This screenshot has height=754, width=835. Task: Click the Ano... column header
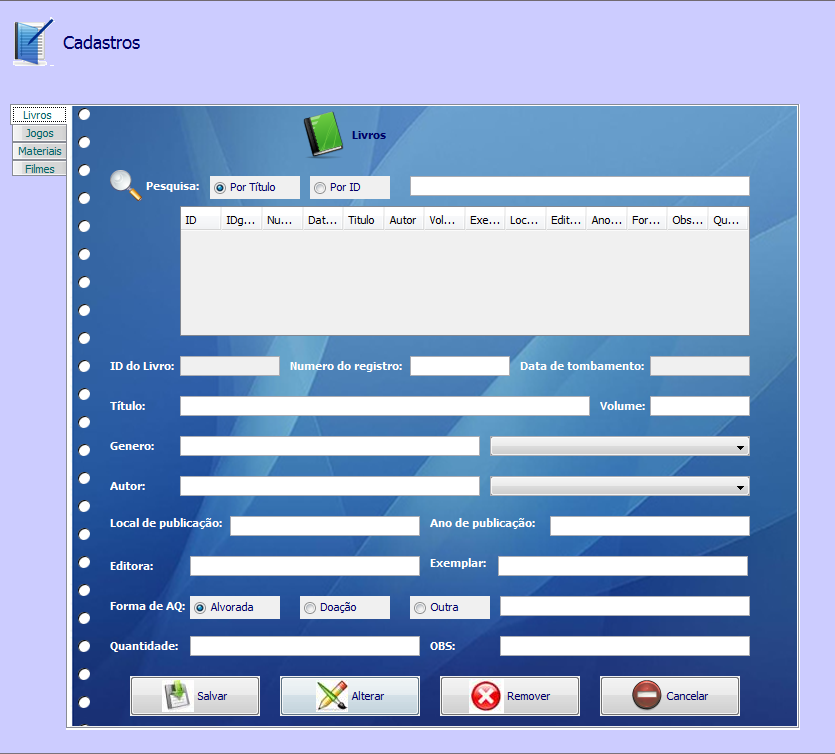(x=607, y=220)
